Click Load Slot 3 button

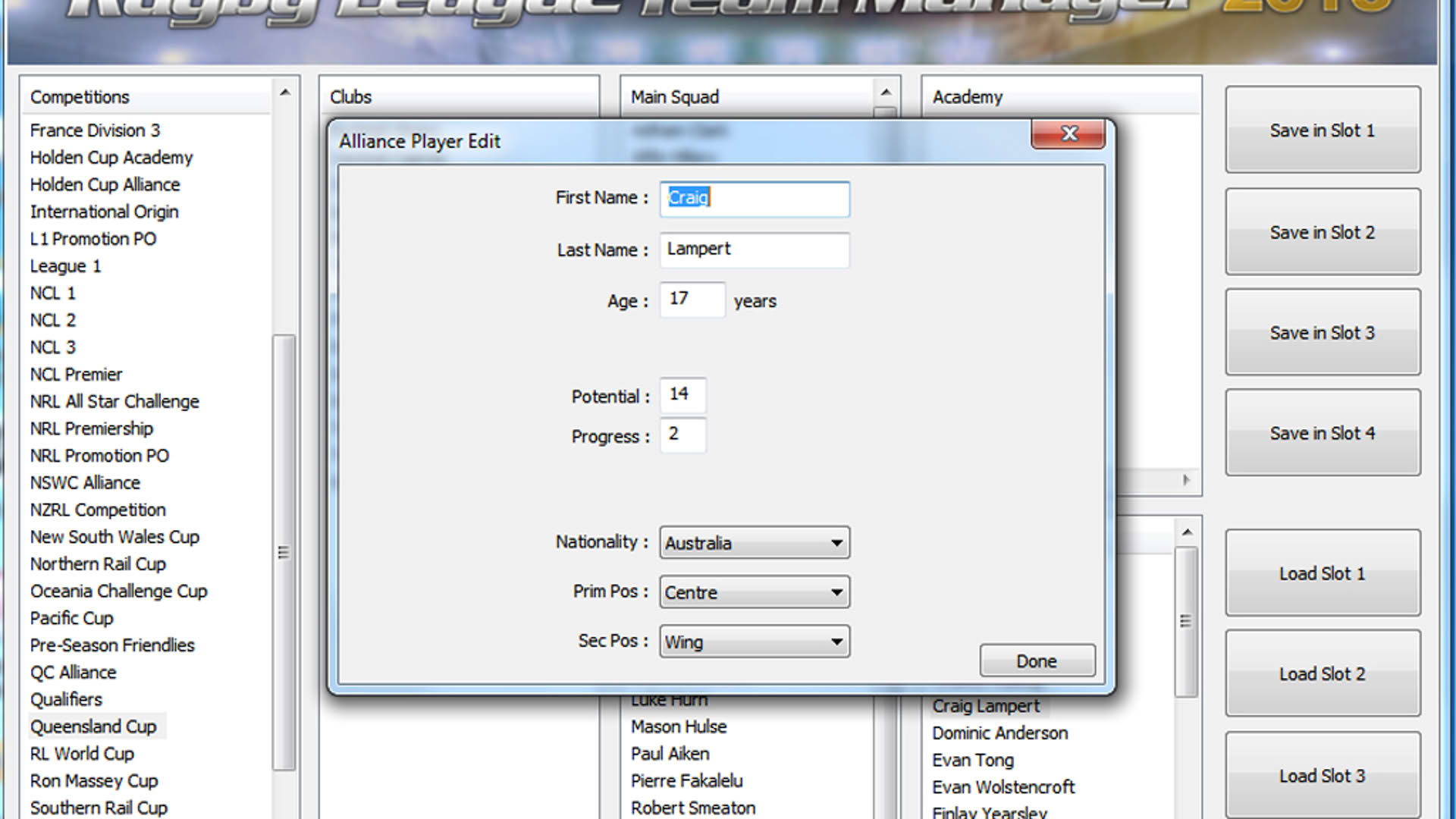point(1323,776)
